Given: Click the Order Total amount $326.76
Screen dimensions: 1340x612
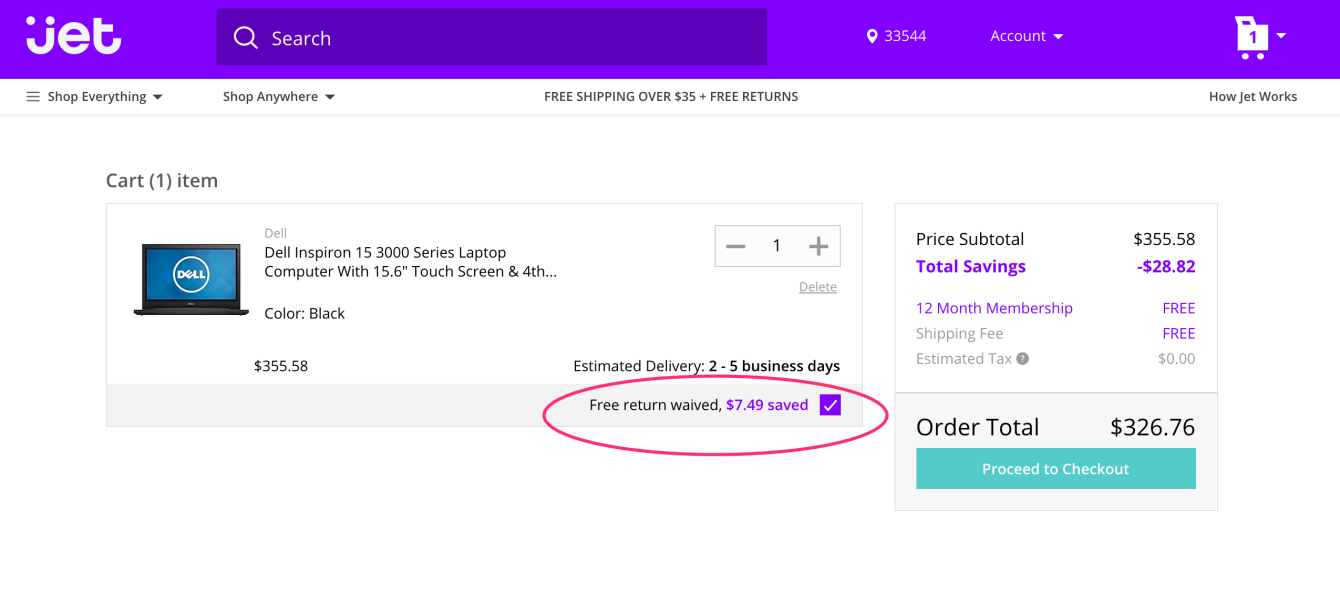Looking at the screenshot, I should click(x=1153, y=427).
